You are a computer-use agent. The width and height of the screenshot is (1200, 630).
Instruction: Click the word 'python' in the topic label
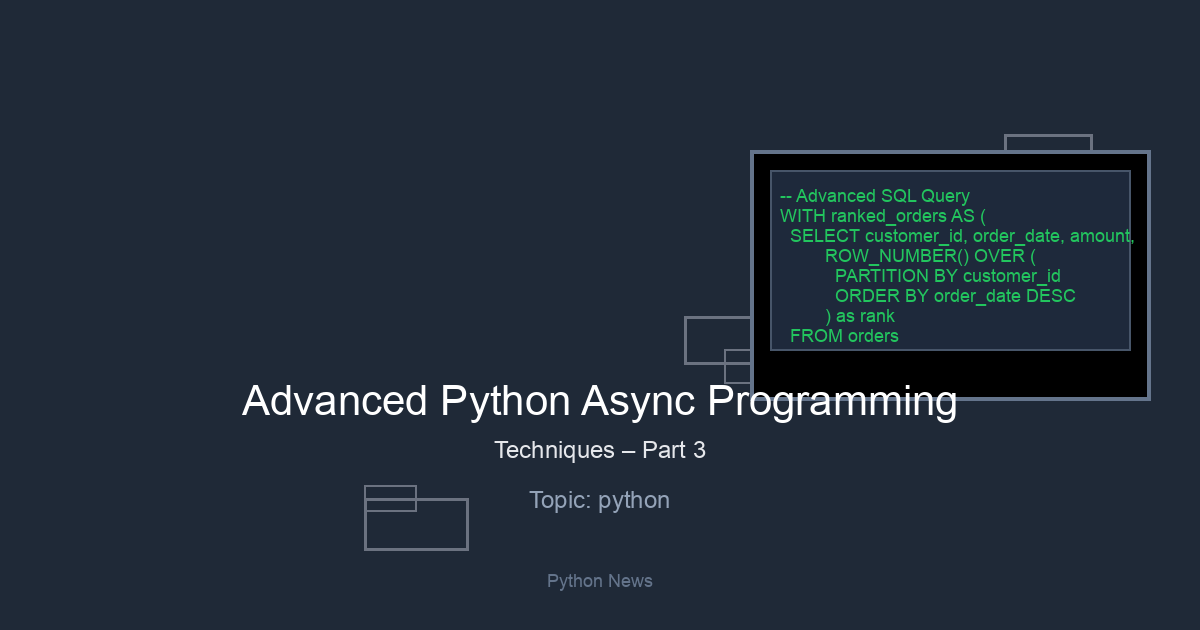tap(633, 500)
